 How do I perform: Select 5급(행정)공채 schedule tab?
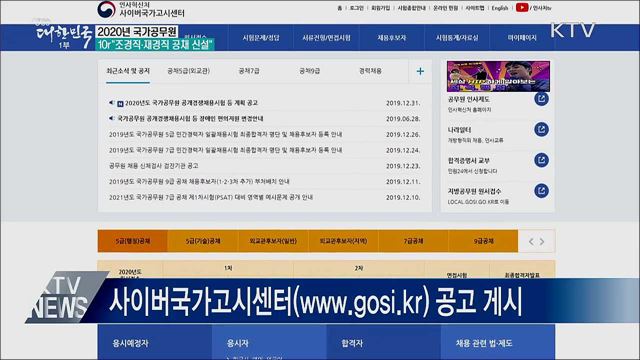[133, 241]
